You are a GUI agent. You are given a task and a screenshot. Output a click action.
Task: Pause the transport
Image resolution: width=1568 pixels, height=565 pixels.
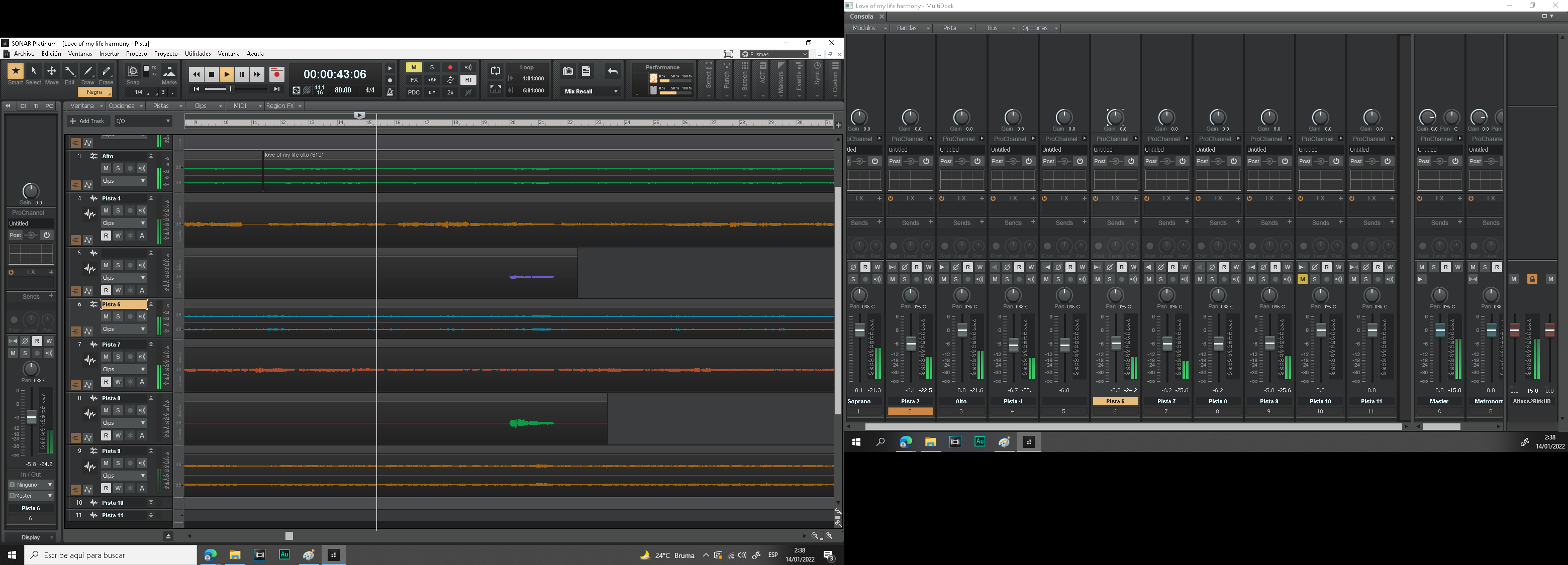pos(242,74)
